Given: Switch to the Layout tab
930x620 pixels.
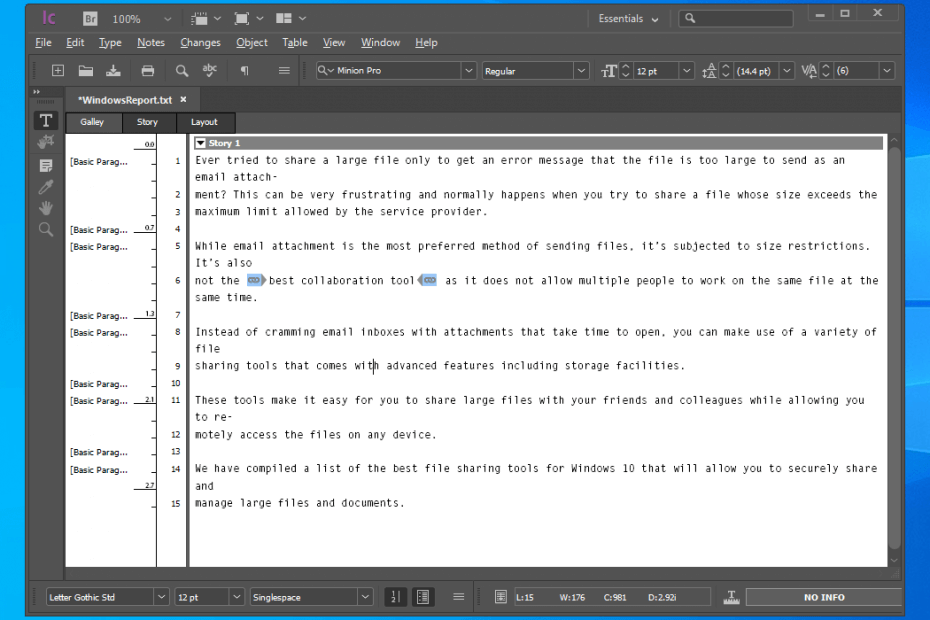Looking at the screenshot, I should (x=204, y=122).
